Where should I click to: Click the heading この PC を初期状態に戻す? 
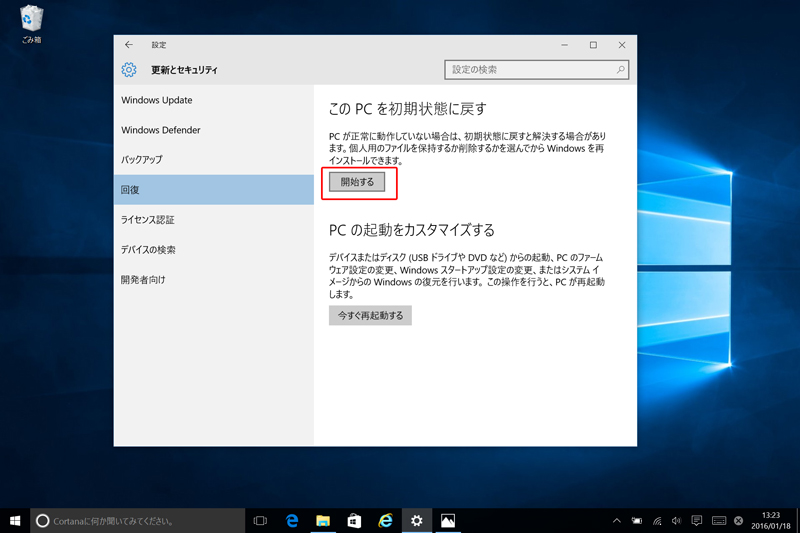(407, 109)
